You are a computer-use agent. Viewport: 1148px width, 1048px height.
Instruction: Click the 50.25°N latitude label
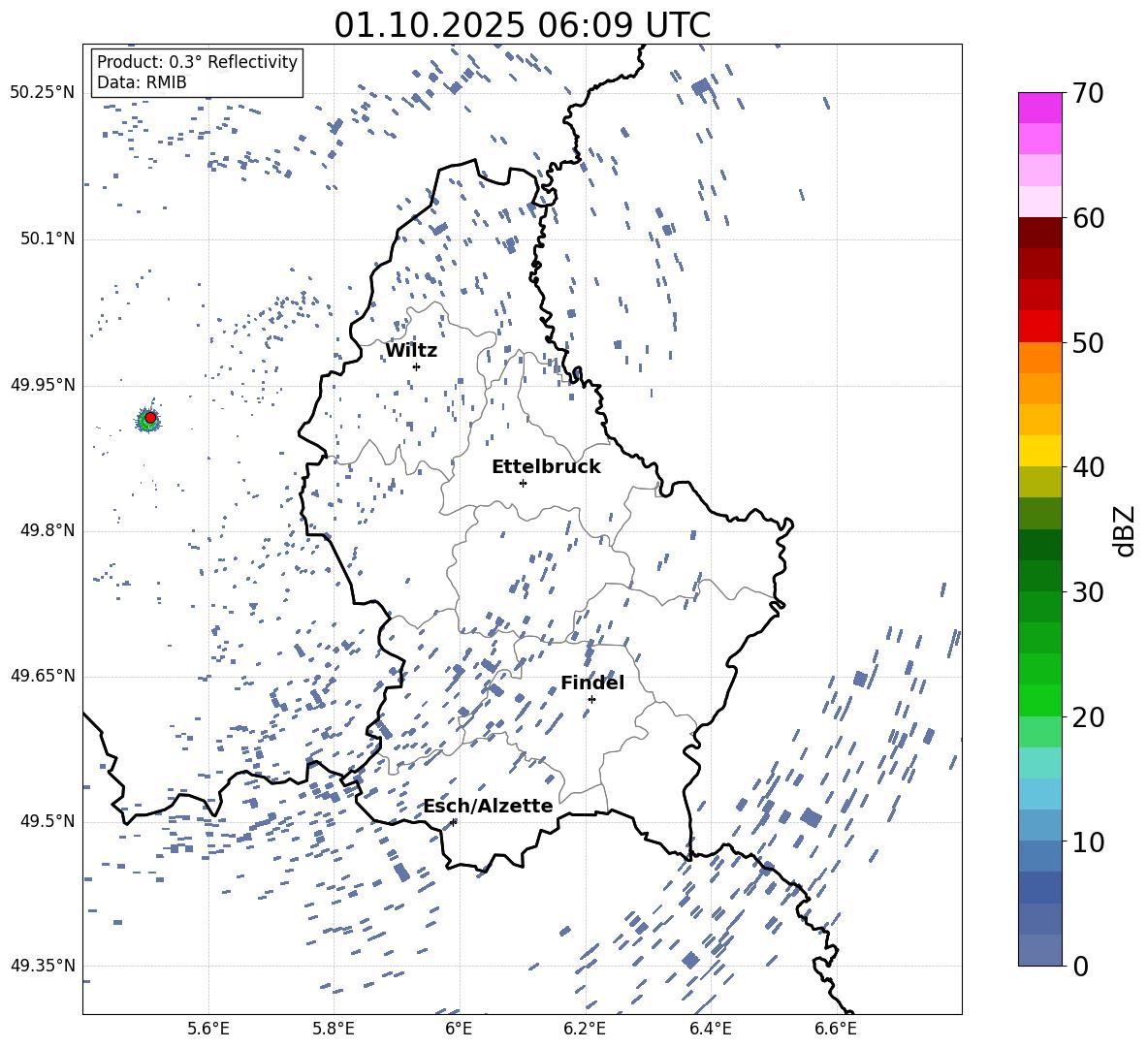click(x=43, y=93)
